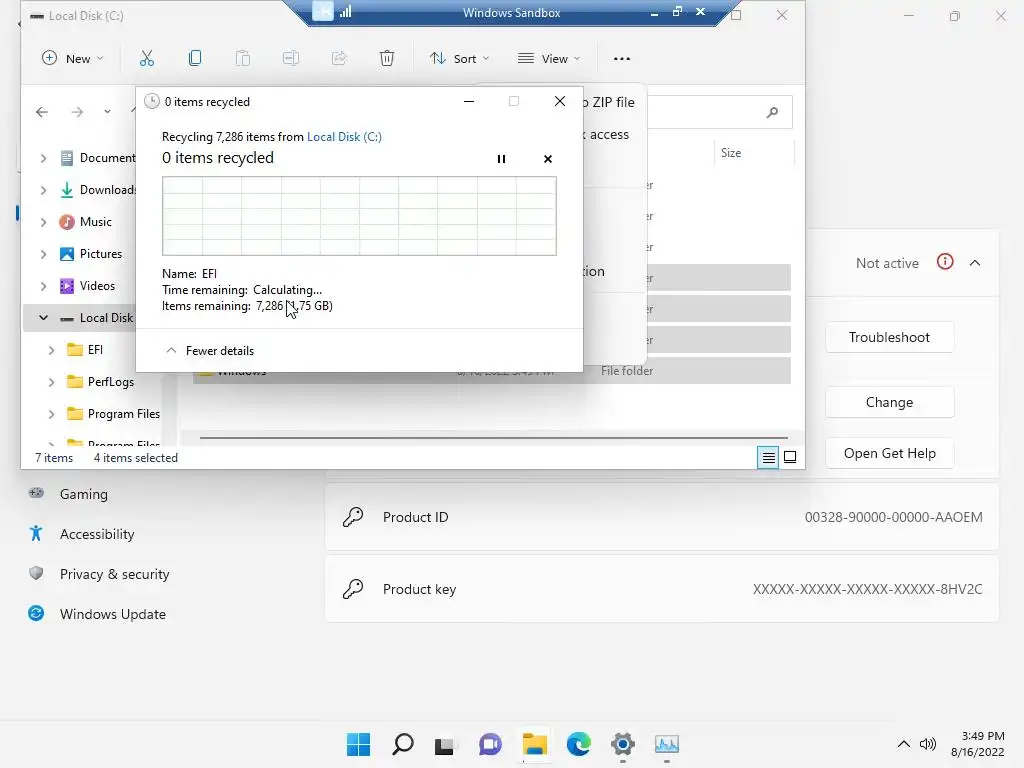Select Pictures in the navigation pane
The image size is (1024, 768).
coord(91,253)
